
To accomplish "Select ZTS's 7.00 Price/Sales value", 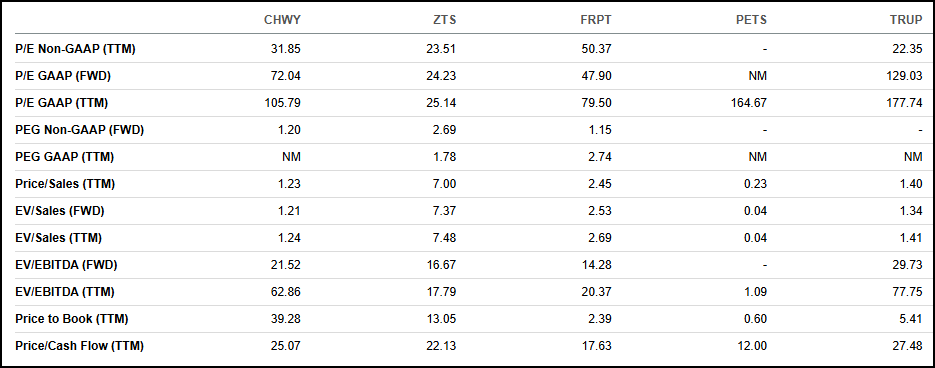I will pos(445,184).
